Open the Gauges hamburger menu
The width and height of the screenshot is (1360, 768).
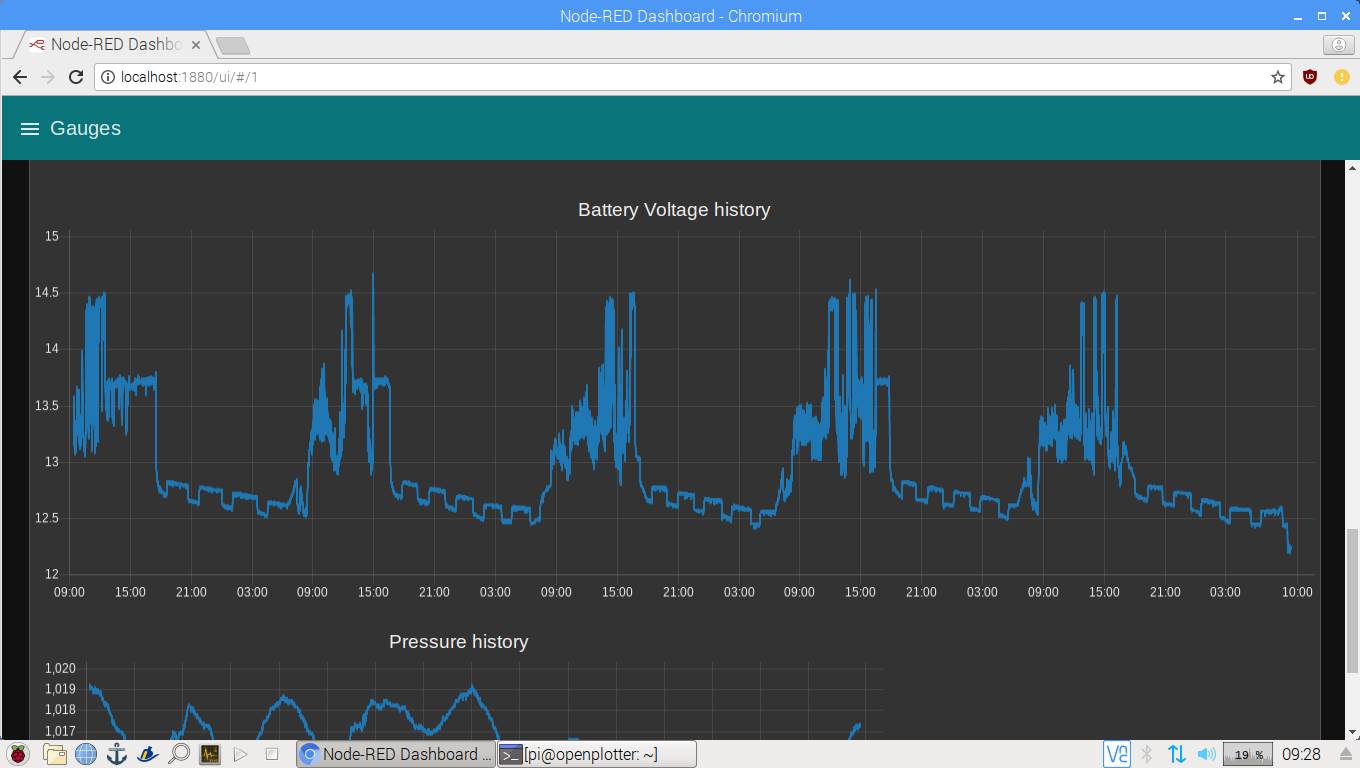tap(30, 129)
